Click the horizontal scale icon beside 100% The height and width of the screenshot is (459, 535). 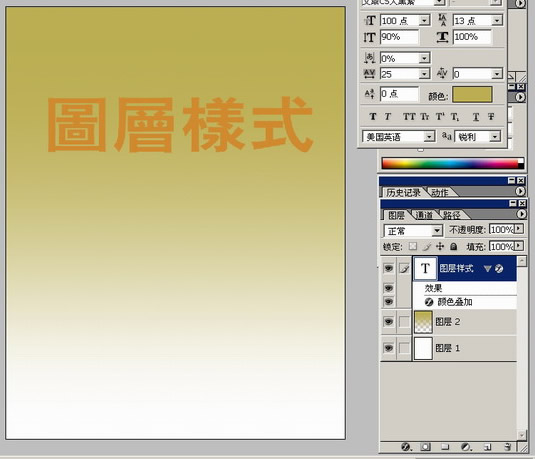click(x=442, y=37)
